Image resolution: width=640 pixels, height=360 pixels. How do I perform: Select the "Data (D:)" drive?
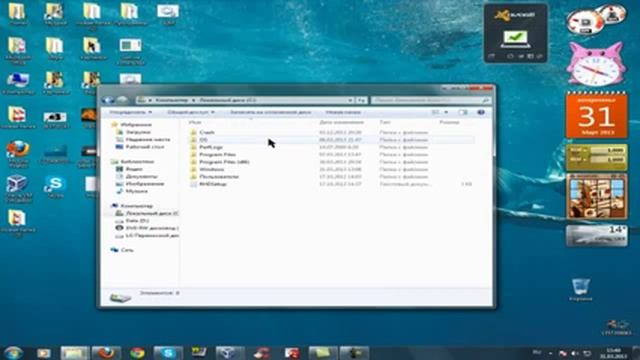[137, 220]
